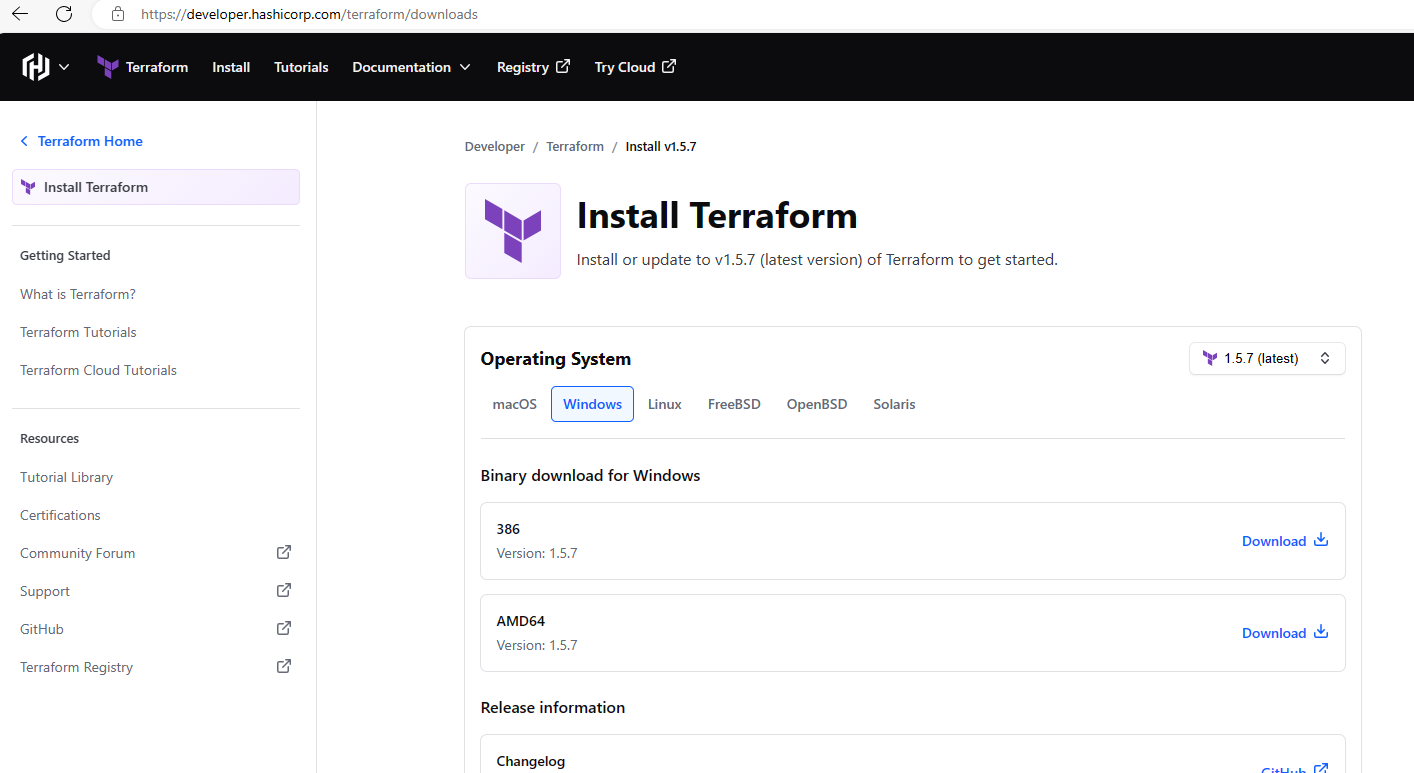Click the external link icon beside Registry
The image size is (1414, 773).
[563, 66]
